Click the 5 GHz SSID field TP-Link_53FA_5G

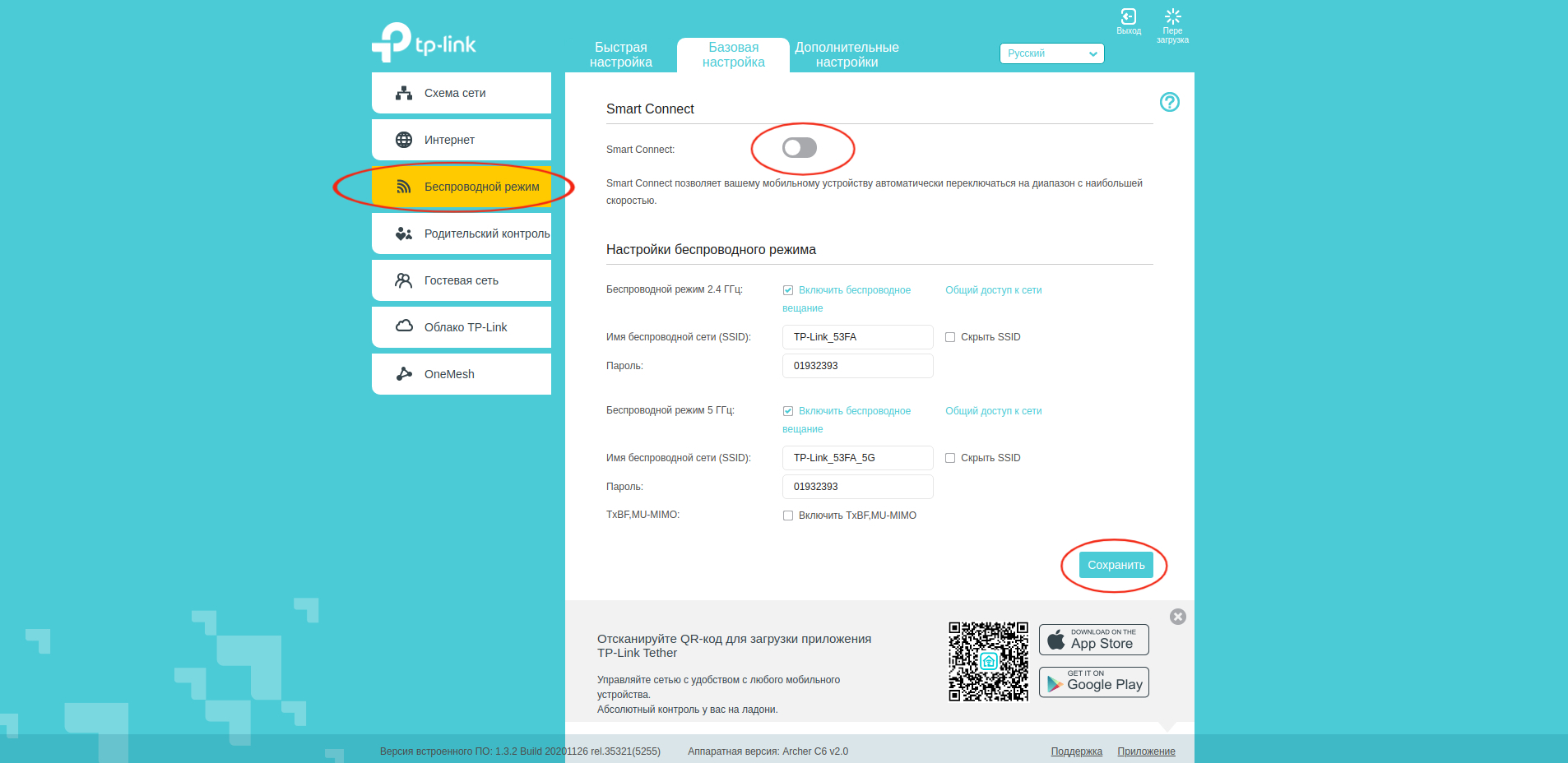pyautogui.click(x=858, y=458)
